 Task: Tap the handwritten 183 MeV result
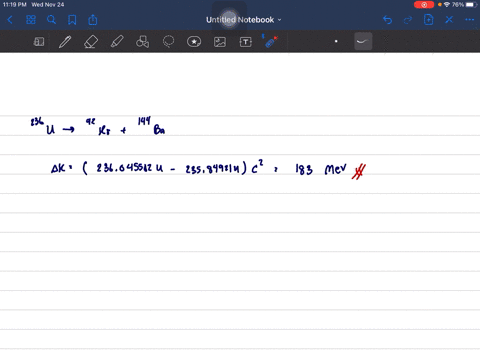click(321, 169)
